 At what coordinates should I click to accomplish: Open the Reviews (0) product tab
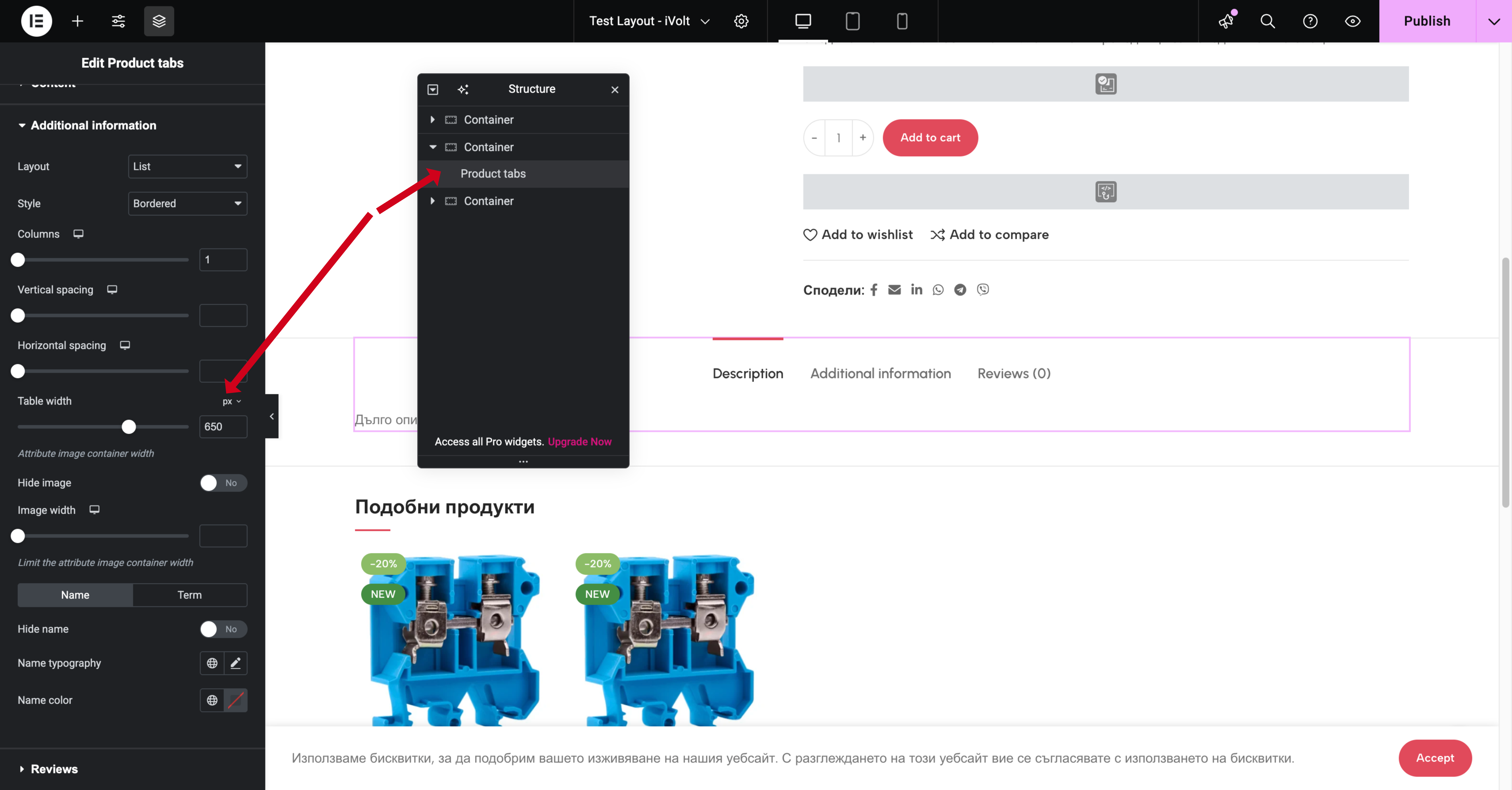point(1014,374)
